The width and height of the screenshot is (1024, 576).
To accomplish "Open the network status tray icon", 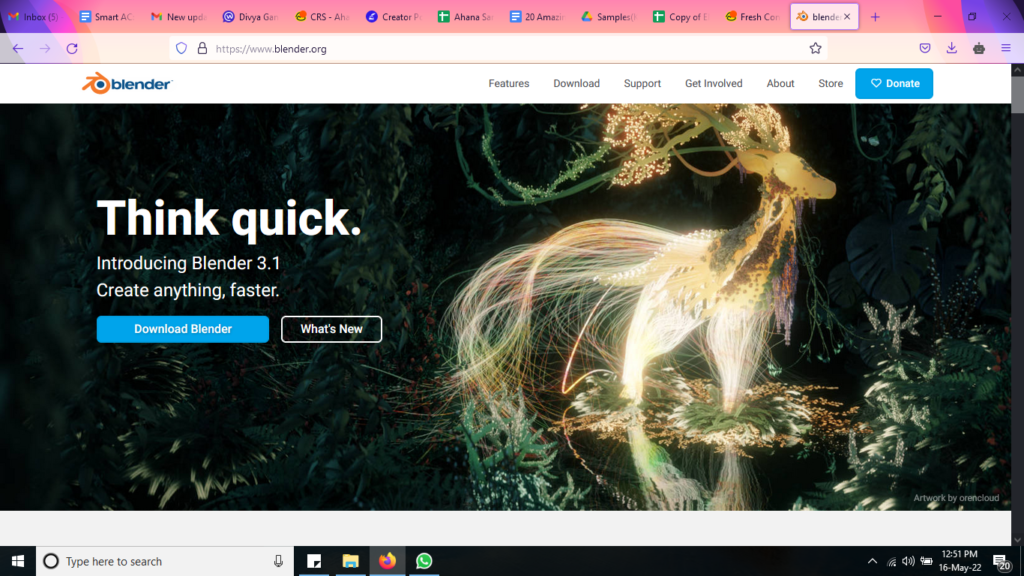I will 891,562.
